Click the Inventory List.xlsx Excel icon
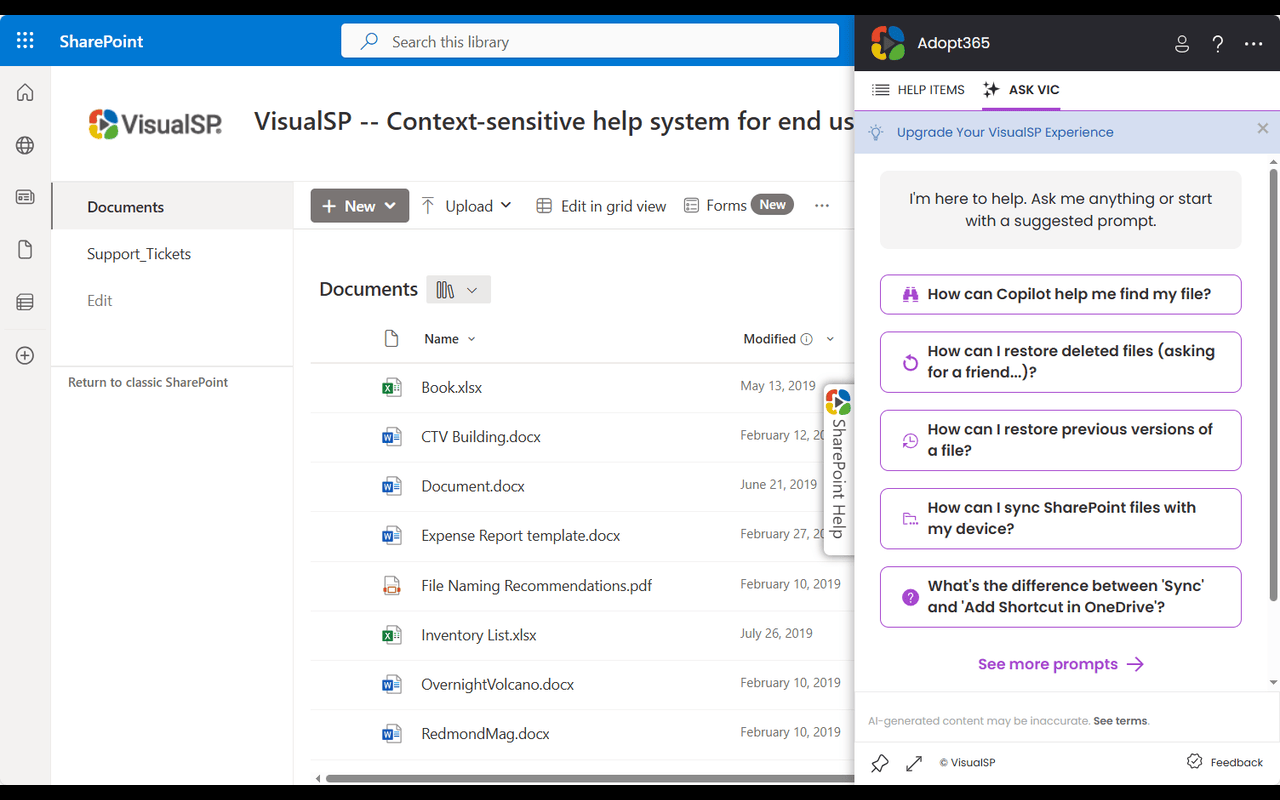 392,635
